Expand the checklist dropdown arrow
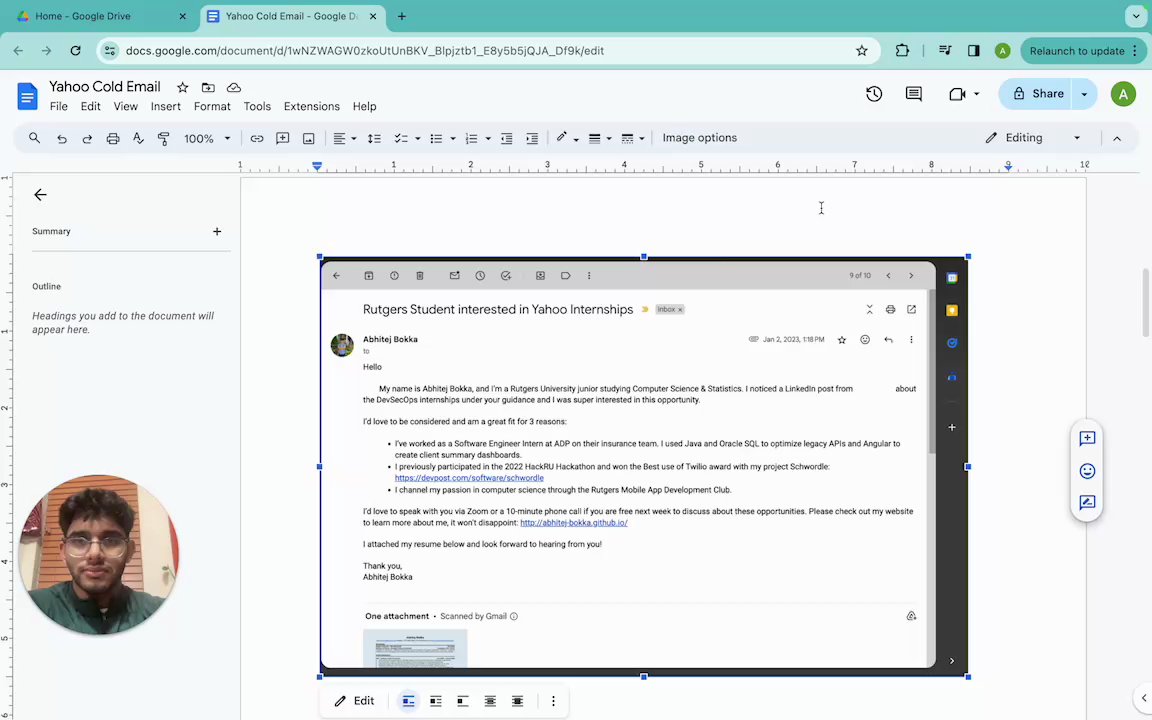This screenshot has width=1152, height=720. (417, 138)
